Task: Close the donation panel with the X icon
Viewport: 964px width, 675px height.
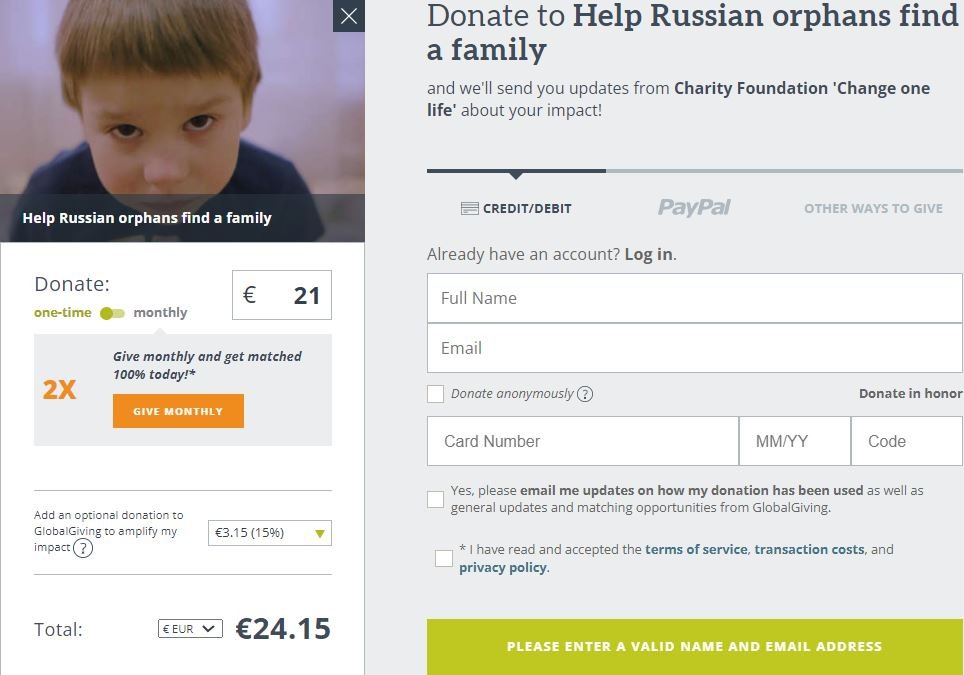Action: 349,16
